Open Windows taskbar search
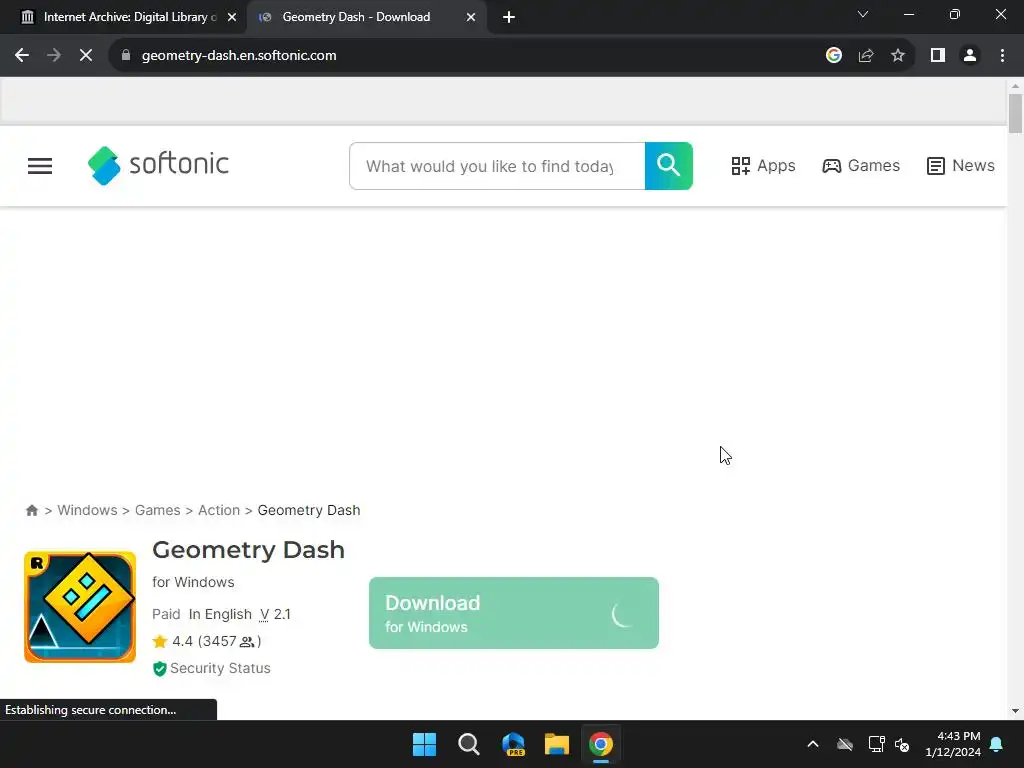 (468, 744)
